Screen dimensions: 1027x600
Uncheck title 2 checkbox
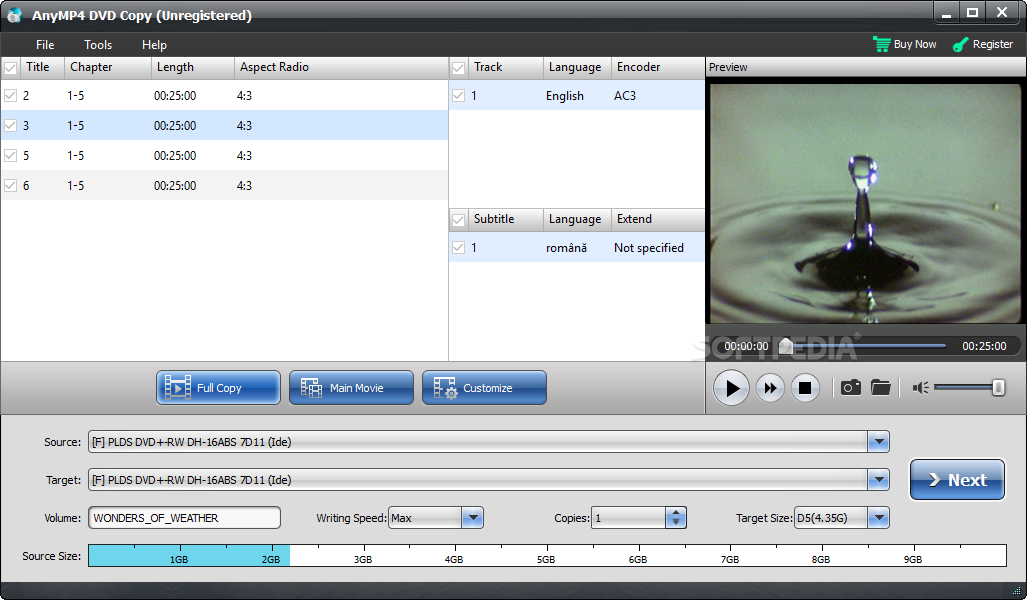10,96
